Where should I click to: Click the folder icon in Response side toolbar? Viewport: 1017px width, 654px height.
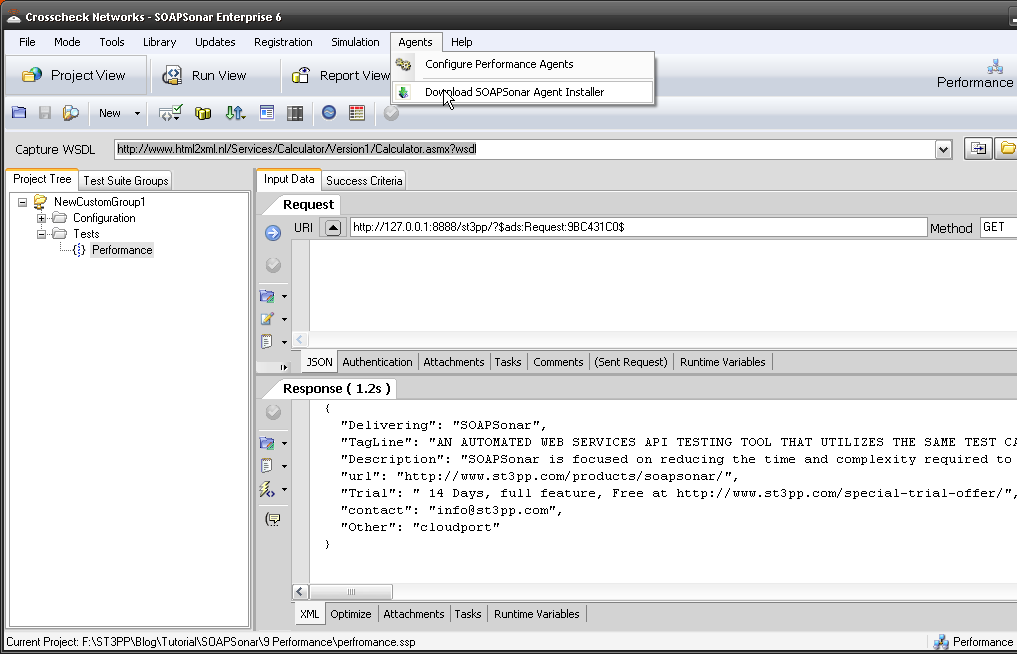point(267,442)
